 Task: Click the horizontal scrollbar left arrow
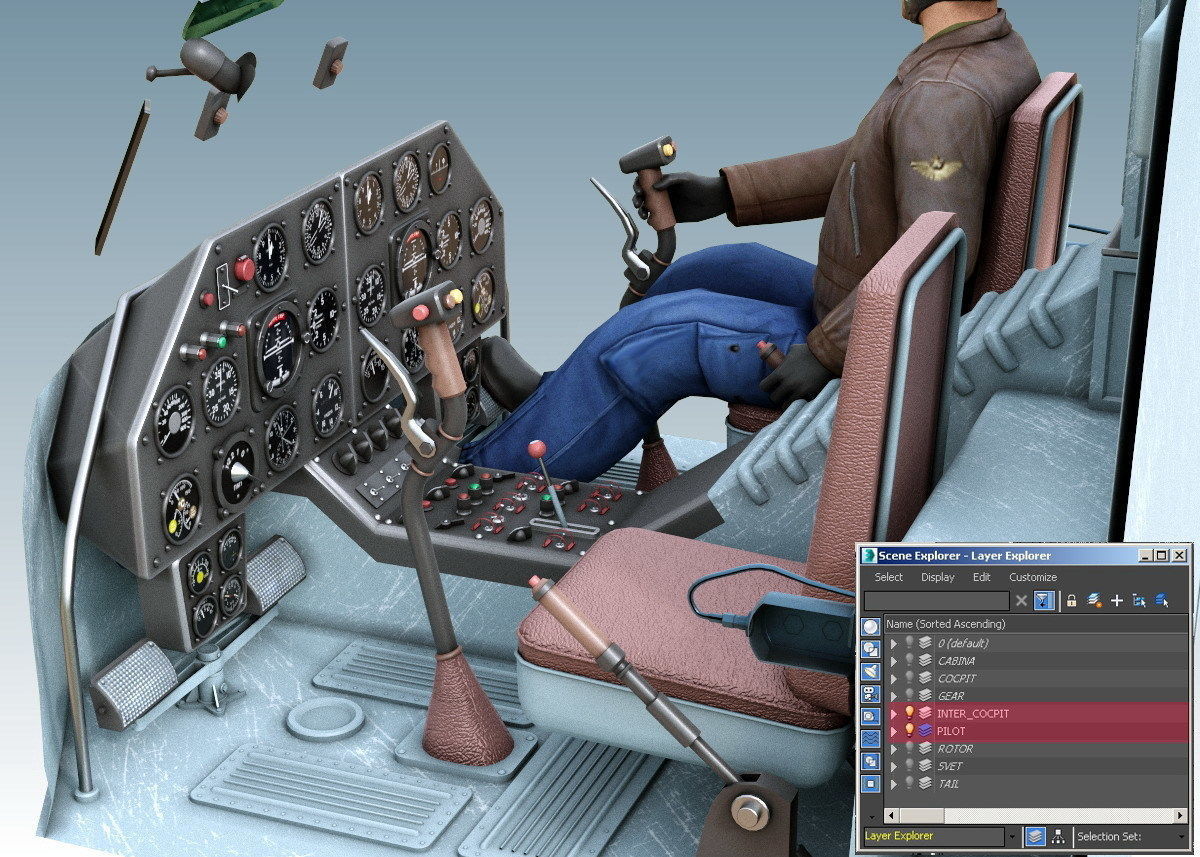[891, 815]
